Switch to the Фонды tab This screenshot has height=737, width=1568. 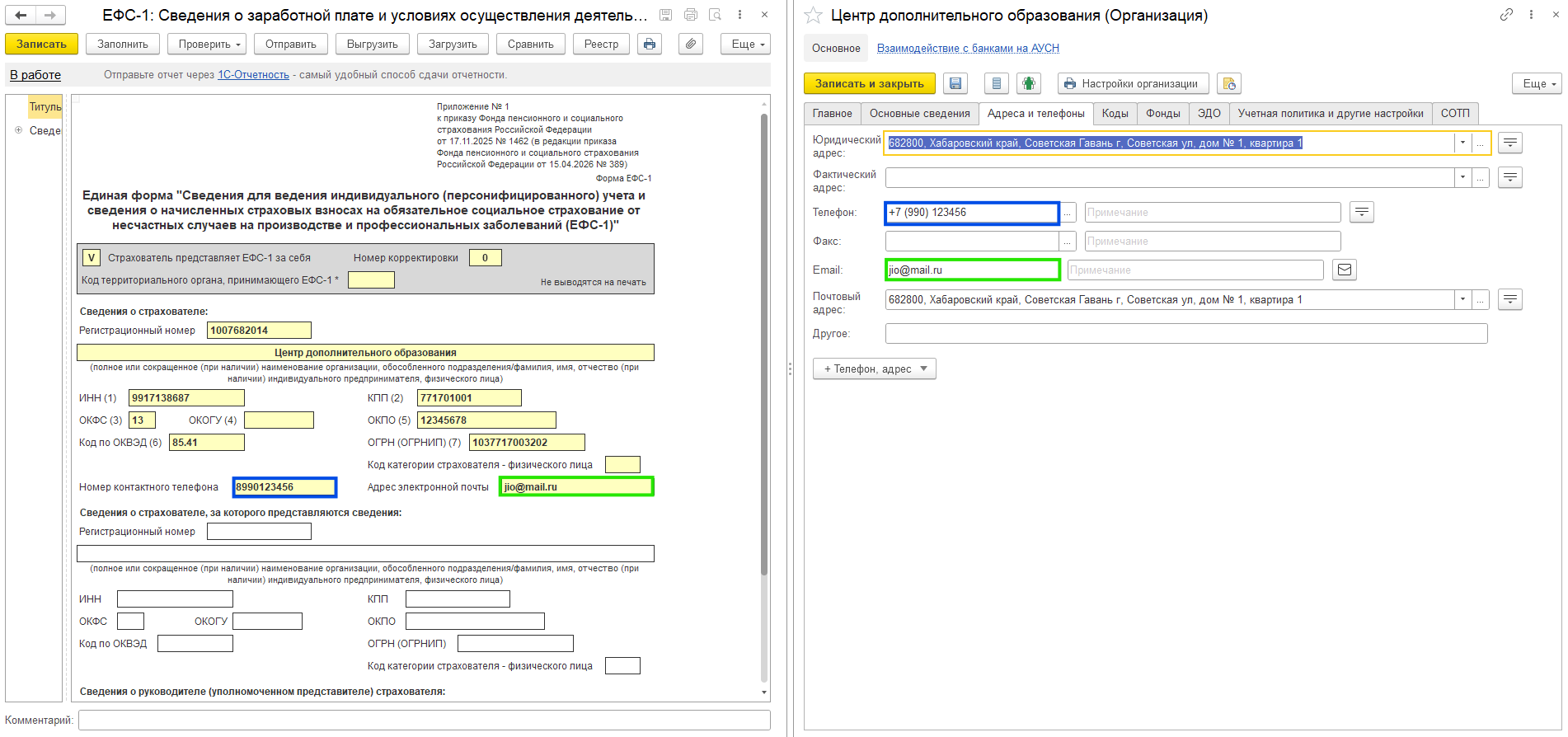pos(1163,114)
